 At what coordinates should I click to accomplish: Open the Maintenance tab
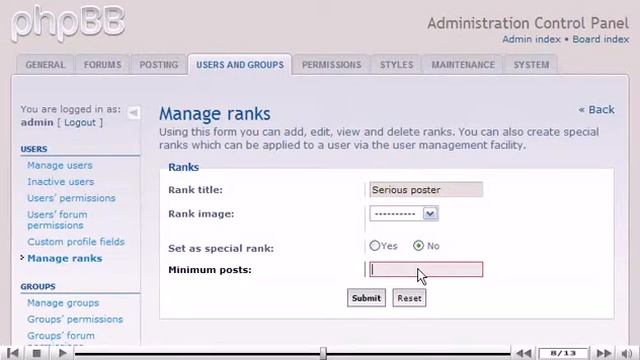click(x=463, y=65)
